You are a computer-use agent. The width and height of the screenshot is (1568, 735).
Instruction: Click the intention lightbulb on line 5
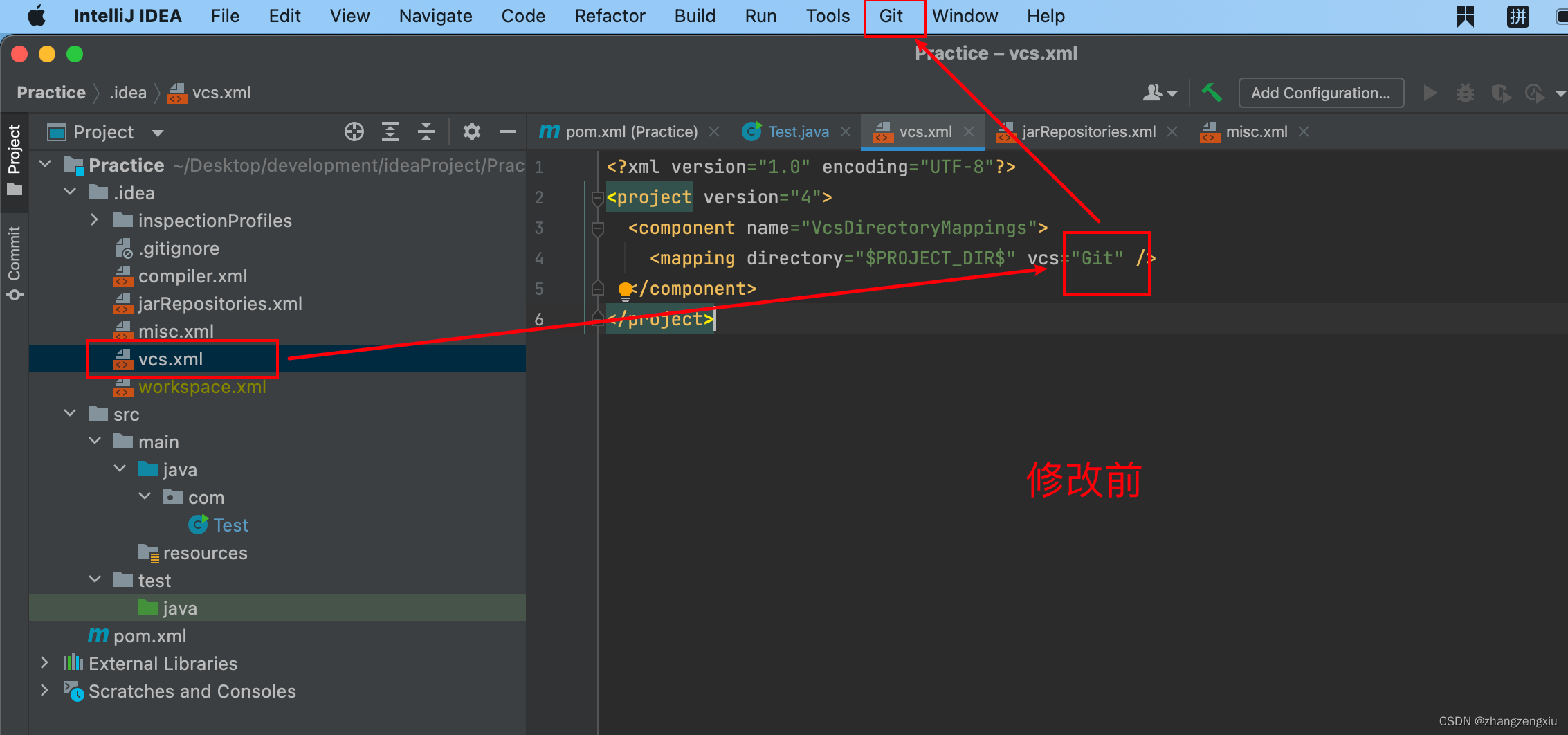click(x=626, y=290)
